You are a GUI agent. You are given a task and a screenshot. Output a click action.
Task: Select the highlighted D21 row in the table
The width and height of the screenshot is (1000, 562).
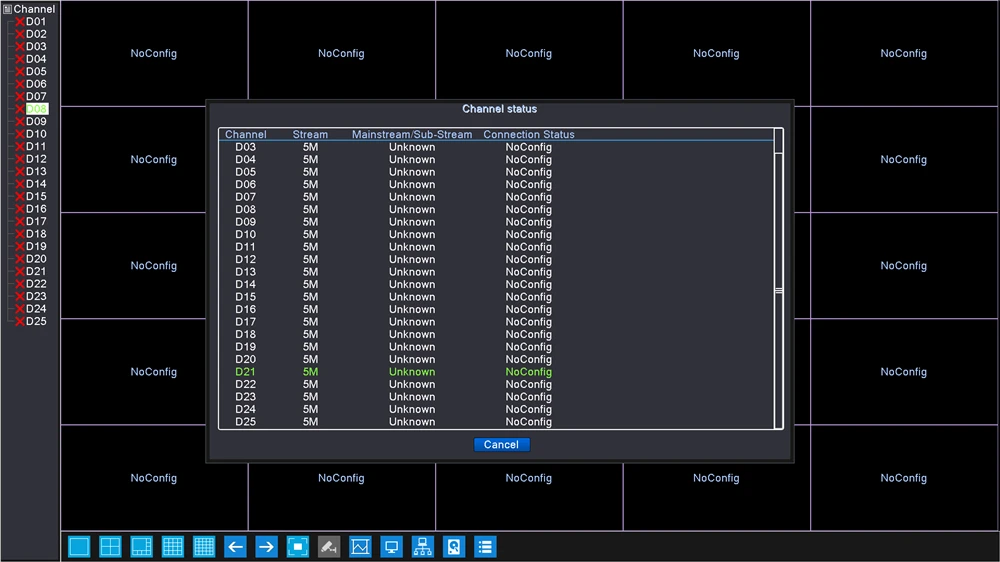click(x=496, y=372)
